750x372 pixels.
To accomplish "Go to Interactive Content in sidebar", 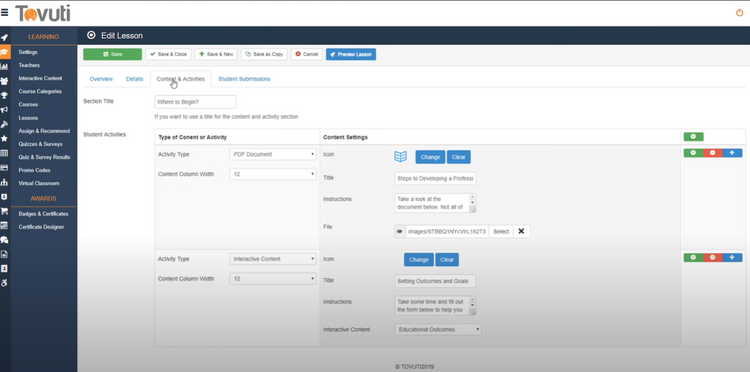I will point(40,78).
